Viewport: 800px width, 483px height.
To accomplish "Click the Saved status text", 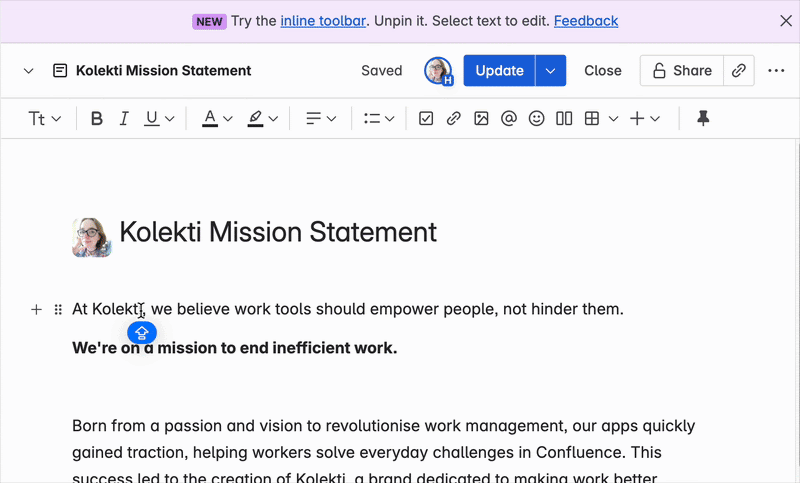I will pyautogui.click(x=382, y=70).
